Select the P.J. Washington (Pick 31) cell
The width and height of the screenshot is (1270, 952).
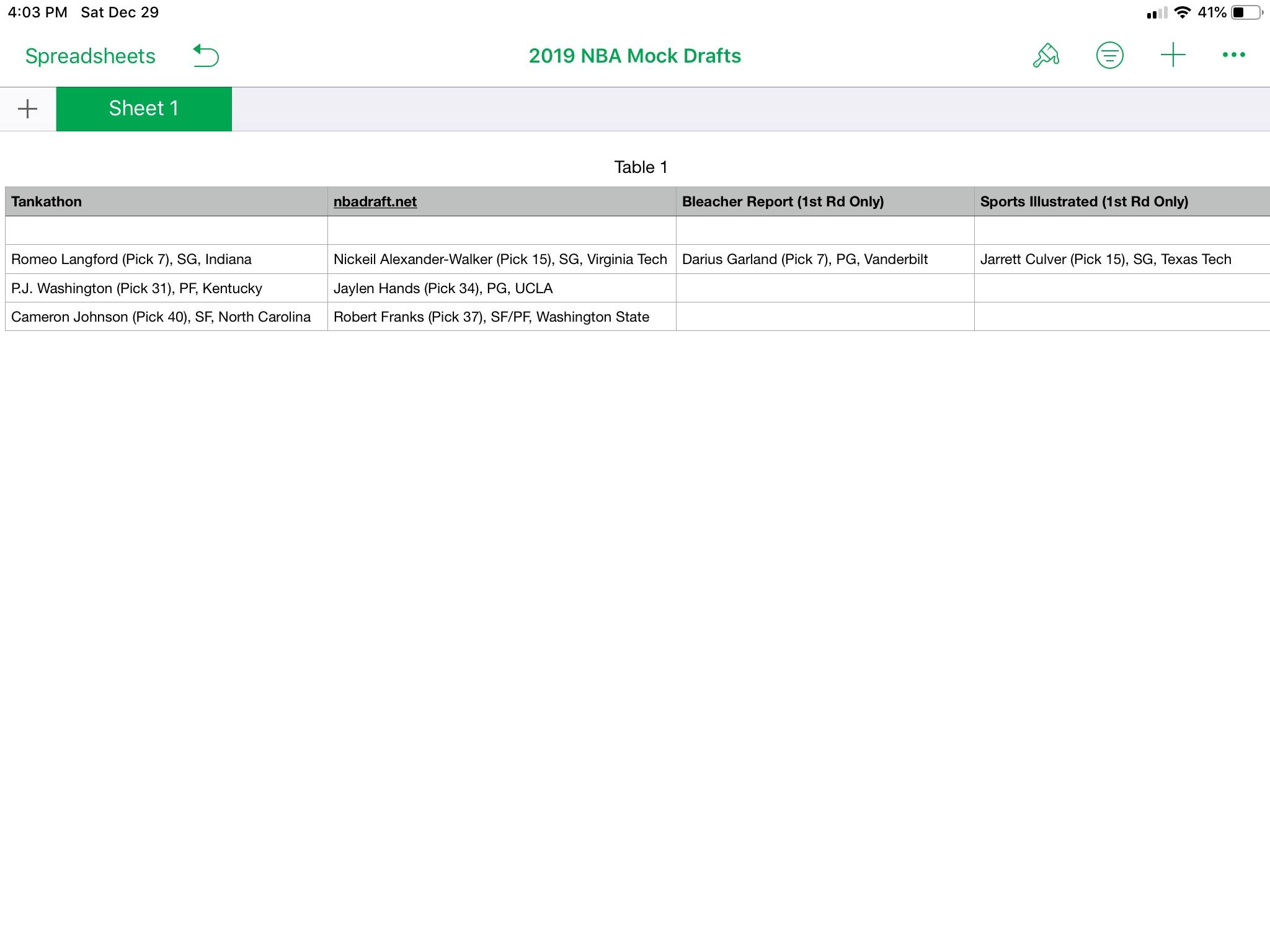pyautogui.click(x=166, y=288)
